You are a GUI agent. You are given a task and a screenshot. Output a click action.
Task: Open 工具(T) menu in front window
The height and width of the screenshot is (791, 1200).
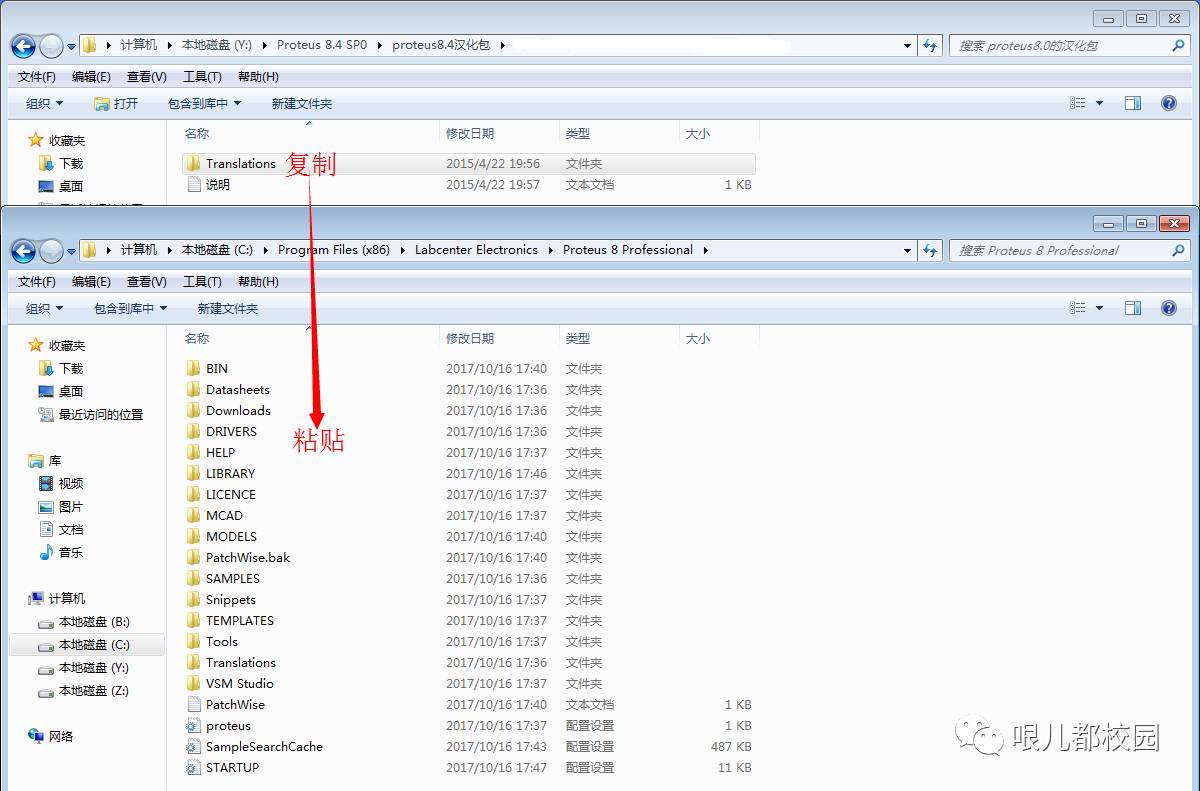(x=202, y=281)
